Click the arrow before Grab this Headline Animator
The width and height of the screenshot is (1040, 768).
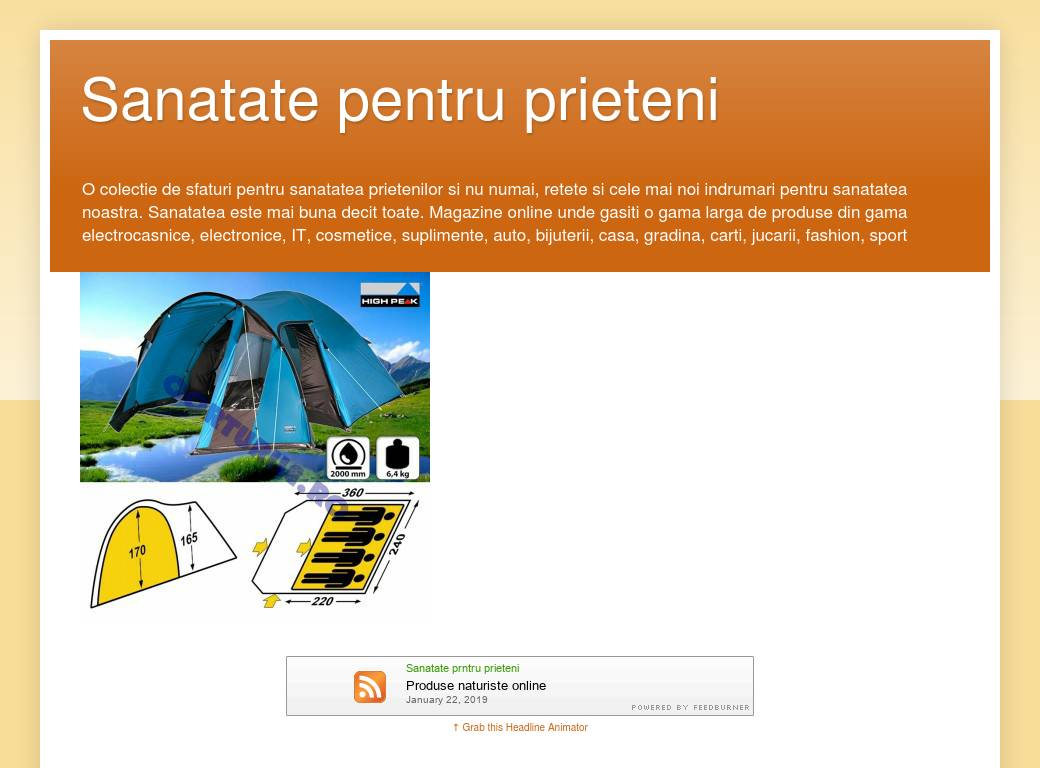[x=456, y=728]
